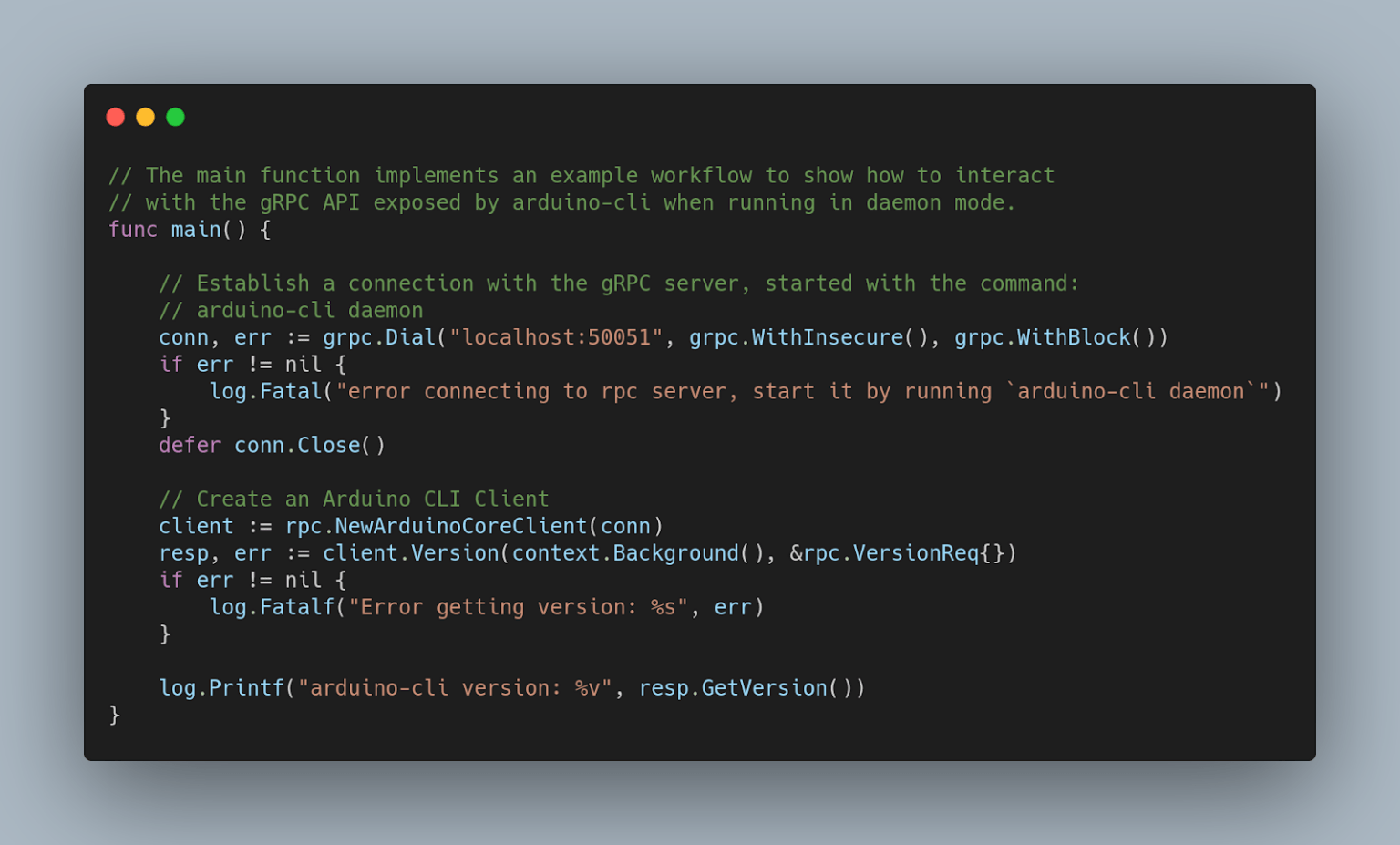Click the red close dot
The image size is (1400, 845).
click(x=115, y=117)
